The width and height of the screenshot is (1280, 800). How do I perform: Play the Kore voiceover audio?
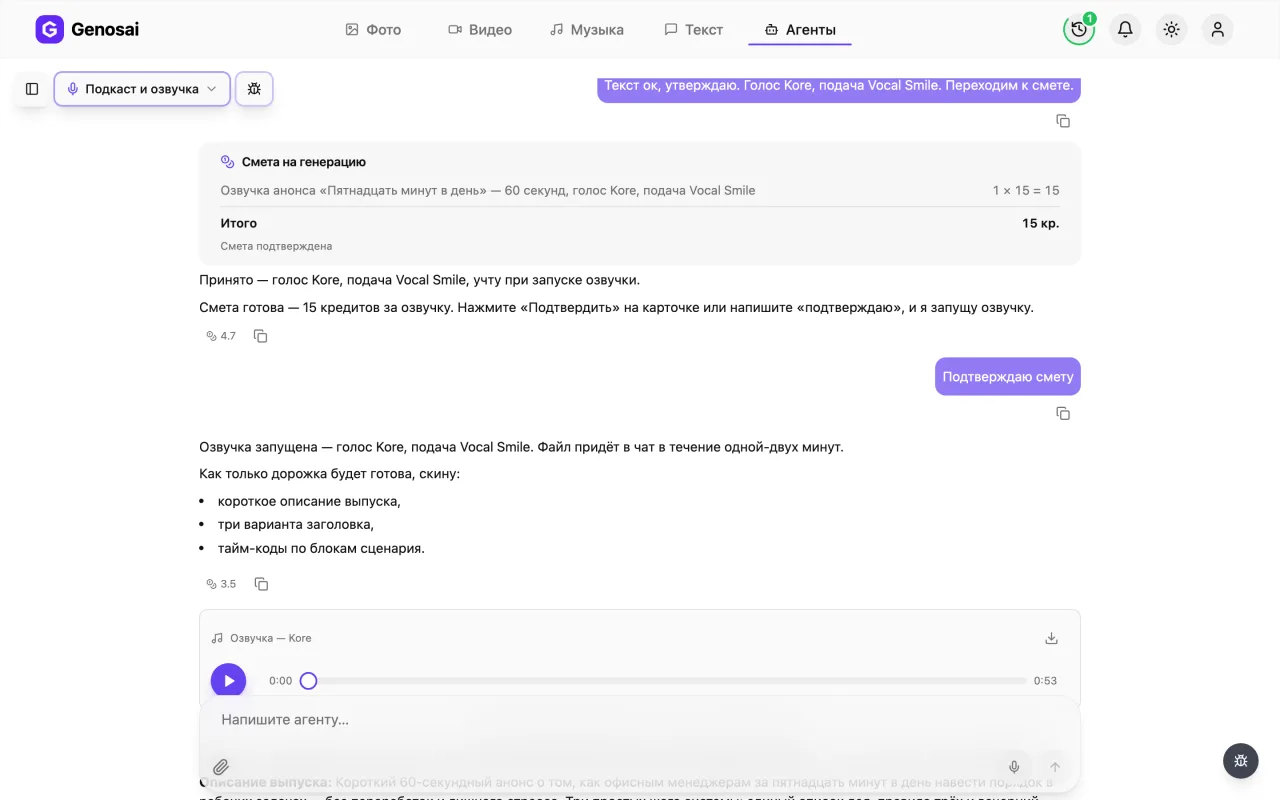228,681
